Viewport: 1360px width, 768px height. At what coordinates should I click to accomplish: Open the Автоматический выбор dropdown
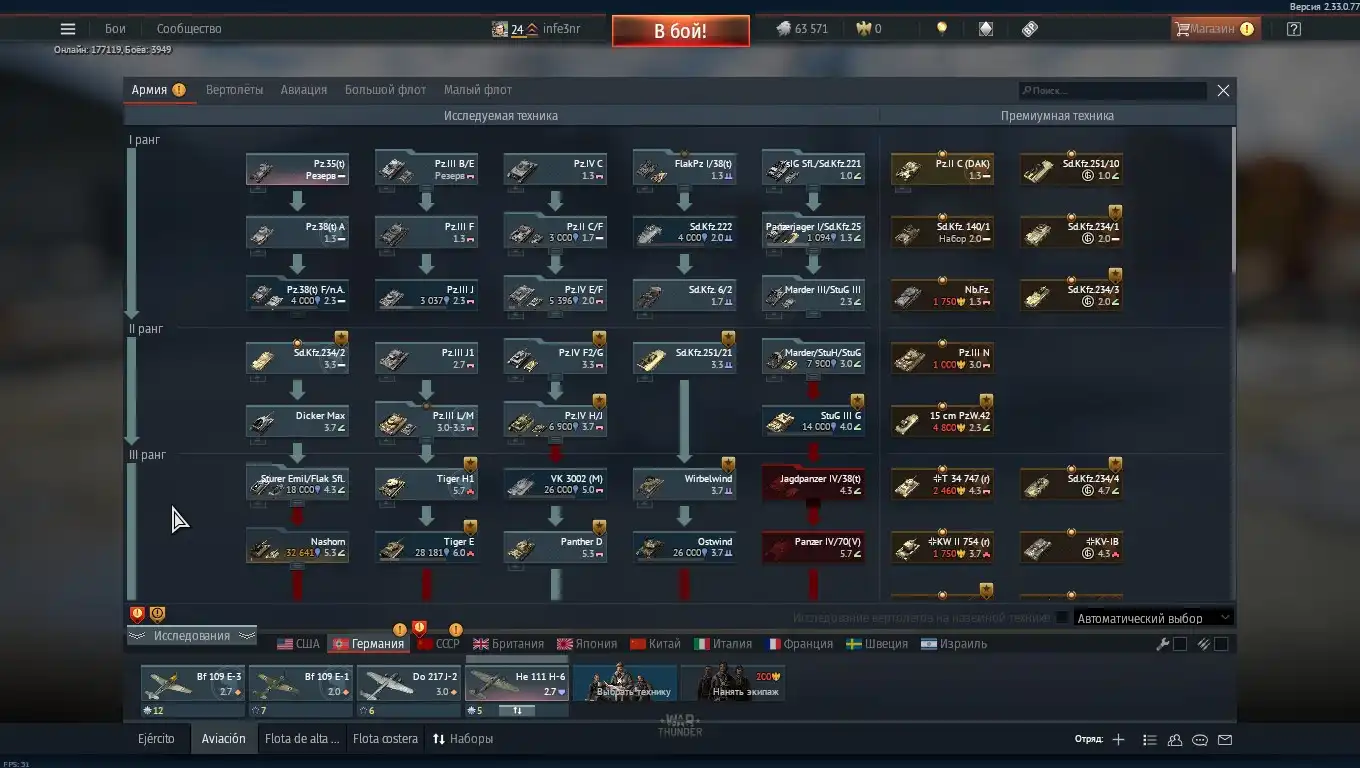(x=1153, y=618)
